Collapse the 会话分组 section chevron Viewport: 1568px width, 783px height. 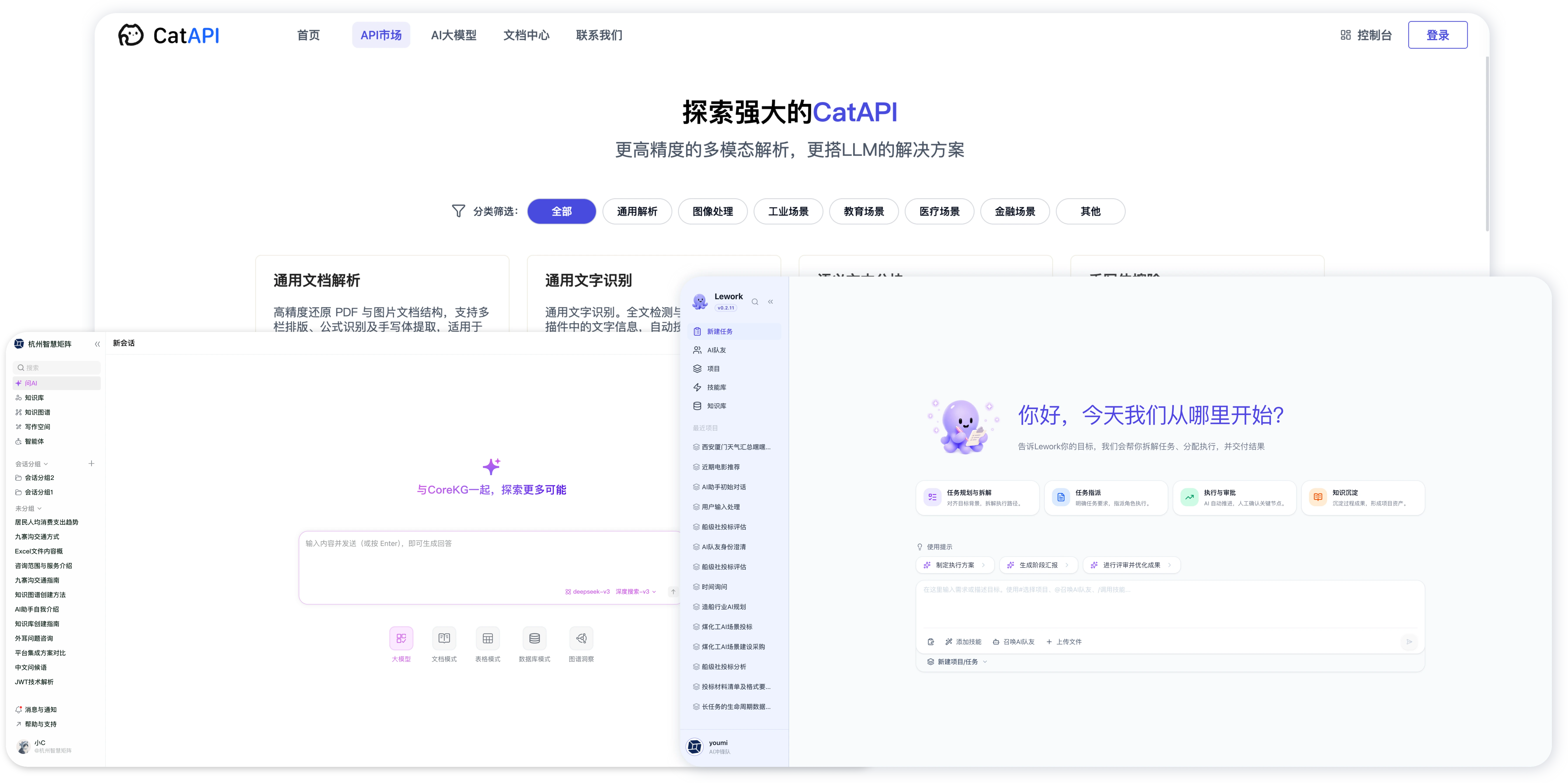click(x=46, y=464)
